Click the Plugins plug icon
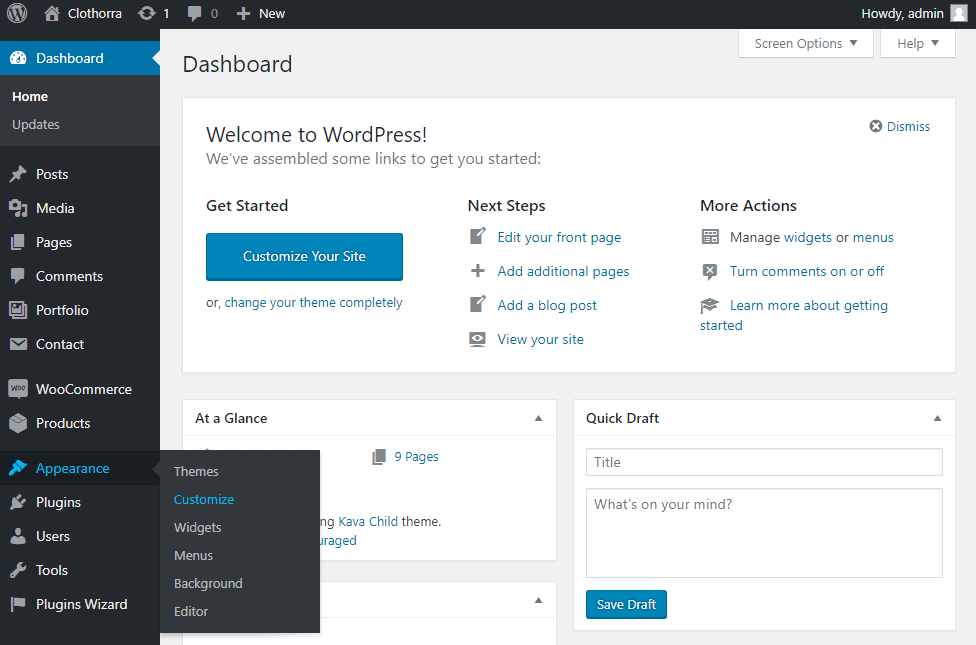This screenshot has width=976, height=645. [18, 502]
